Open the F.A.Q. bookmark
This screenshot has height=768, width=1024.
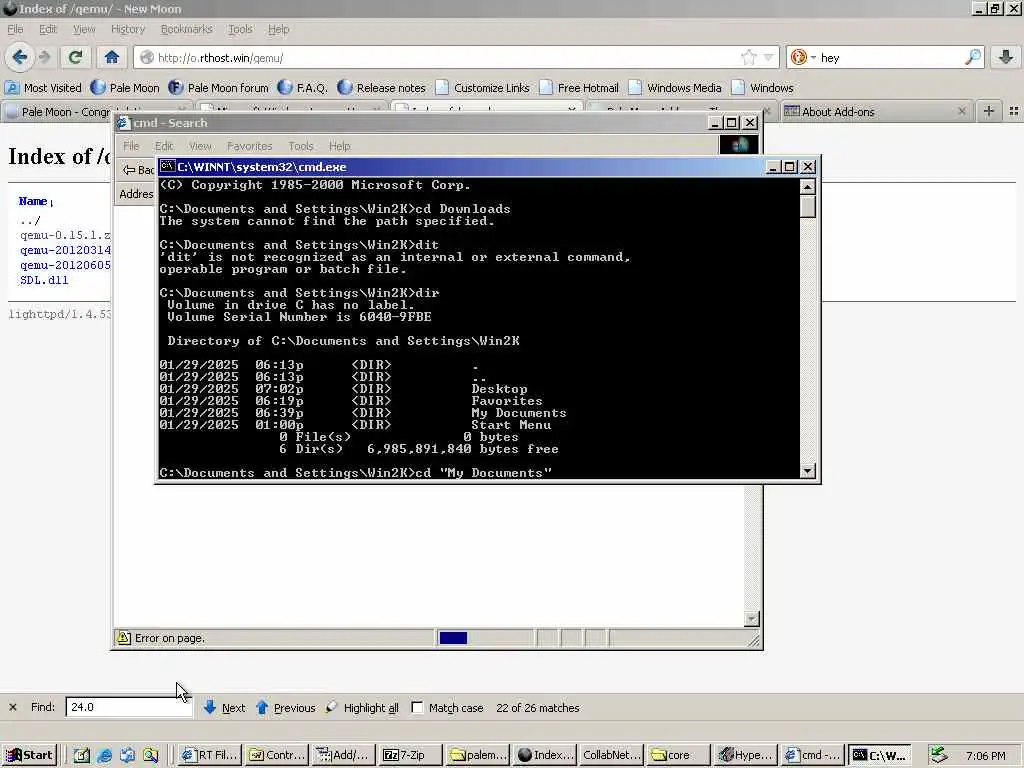coord(302,88)
